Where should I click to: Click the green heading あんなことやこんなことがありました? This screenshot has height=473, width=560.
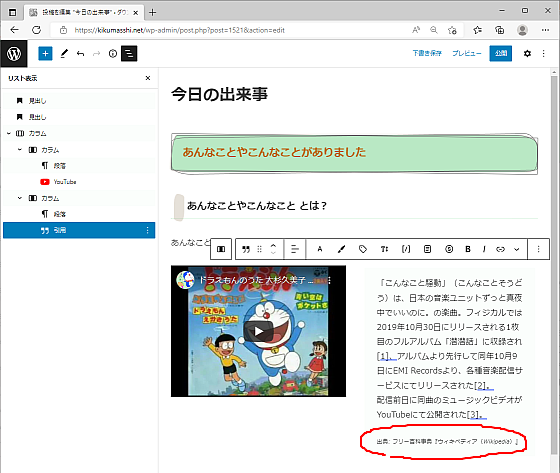274,152
